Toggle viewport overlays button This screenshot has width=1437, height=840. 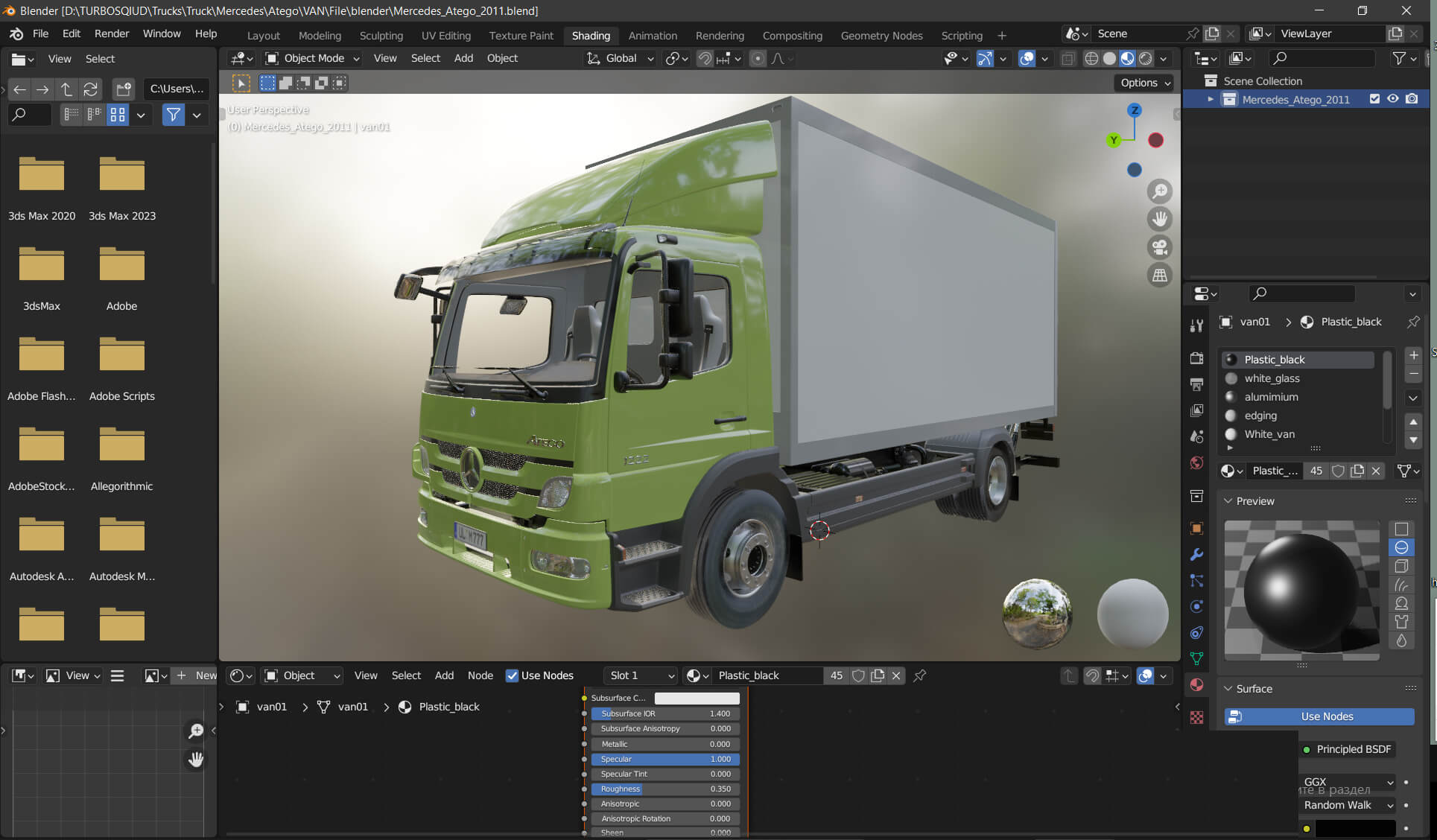[x=1027, y=58]
